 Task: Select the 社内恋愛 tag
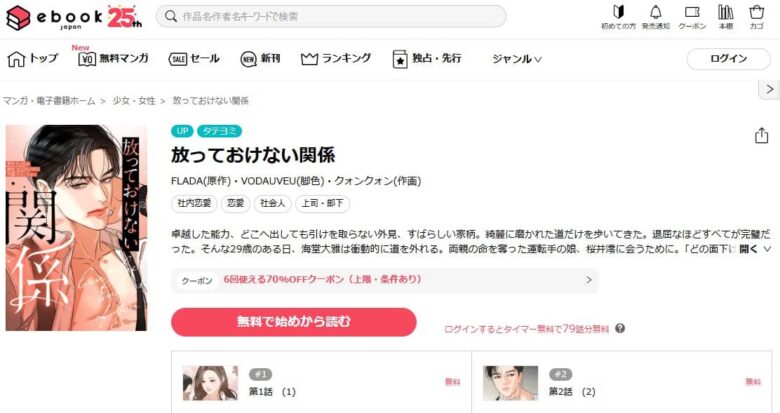[x=194, y=204]
